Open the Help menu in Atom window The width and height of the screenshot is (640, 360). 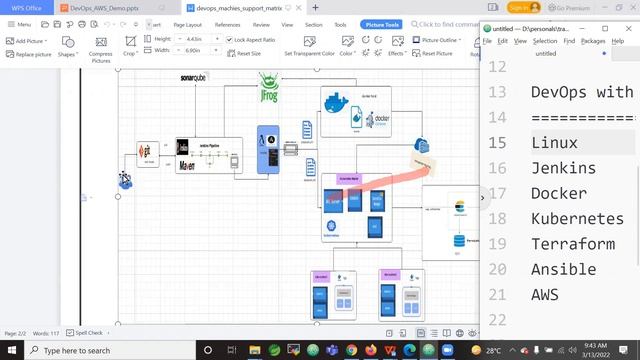coord(618,41)
